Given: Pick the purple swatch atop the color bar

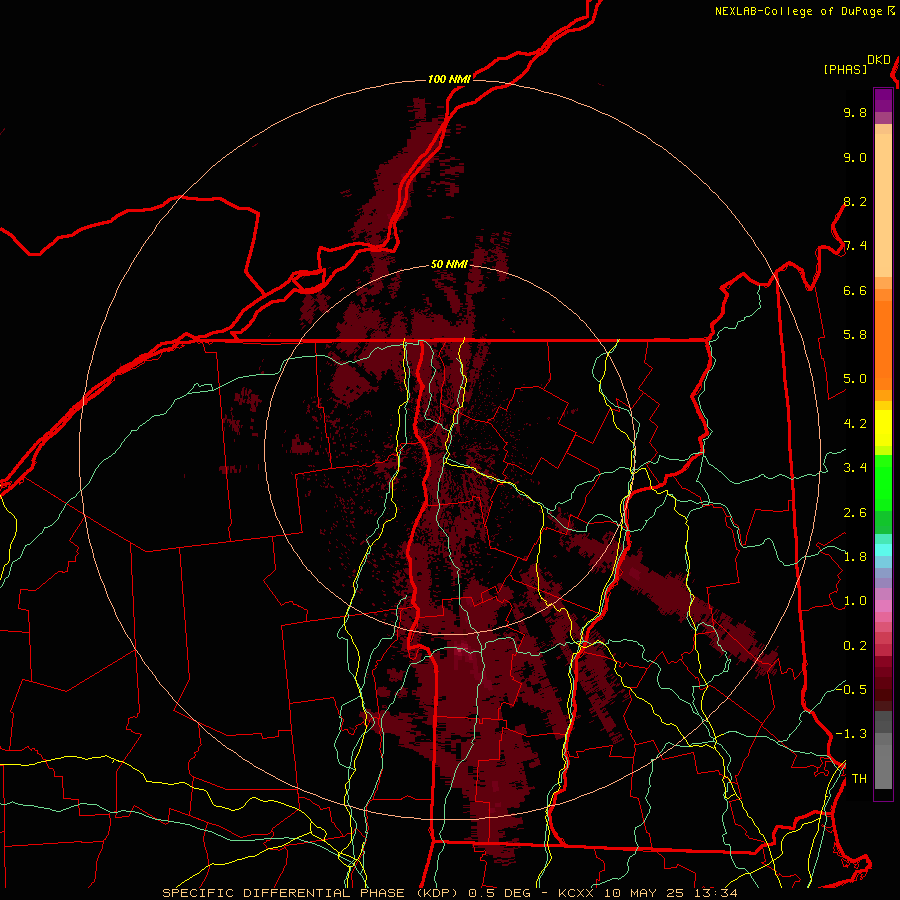Looking at the screenshot, I should pos(883,100).
